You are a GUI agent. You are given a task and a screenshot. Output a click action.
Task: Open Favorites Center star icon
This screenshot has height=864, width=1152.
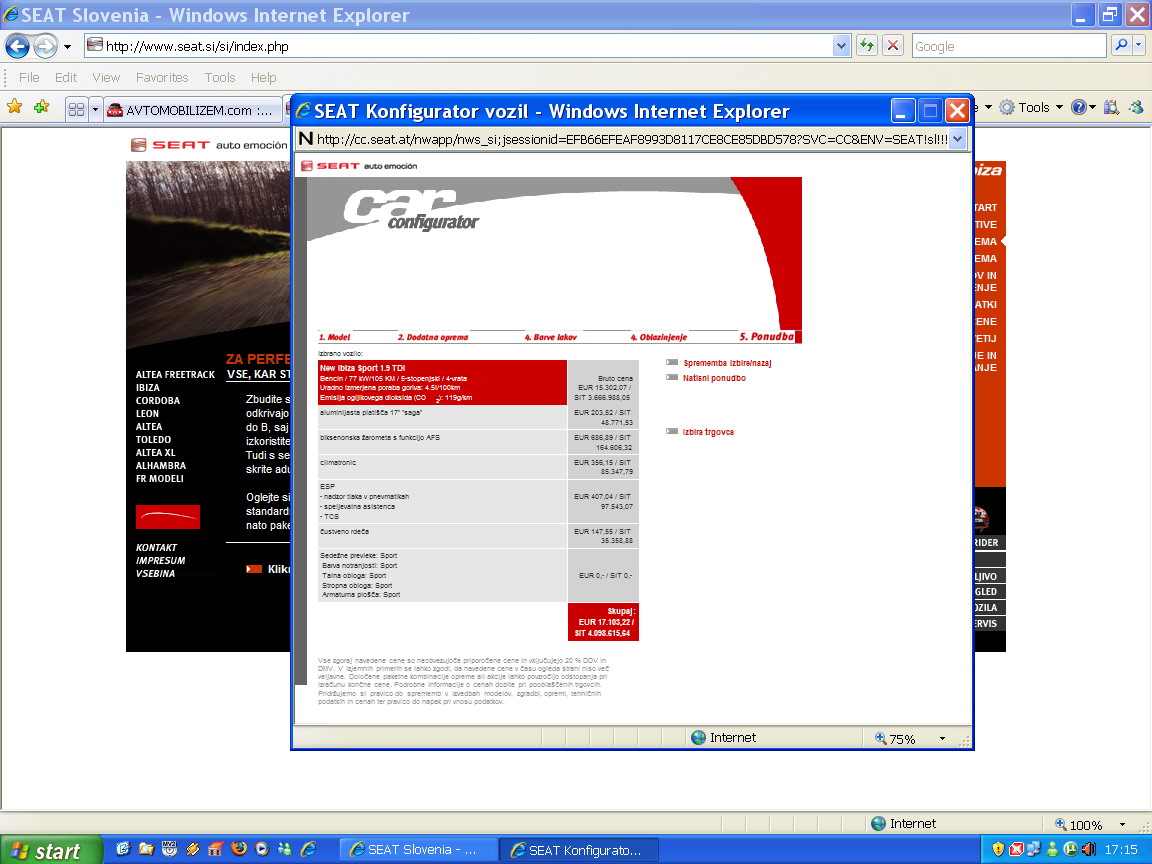(15, 107)
